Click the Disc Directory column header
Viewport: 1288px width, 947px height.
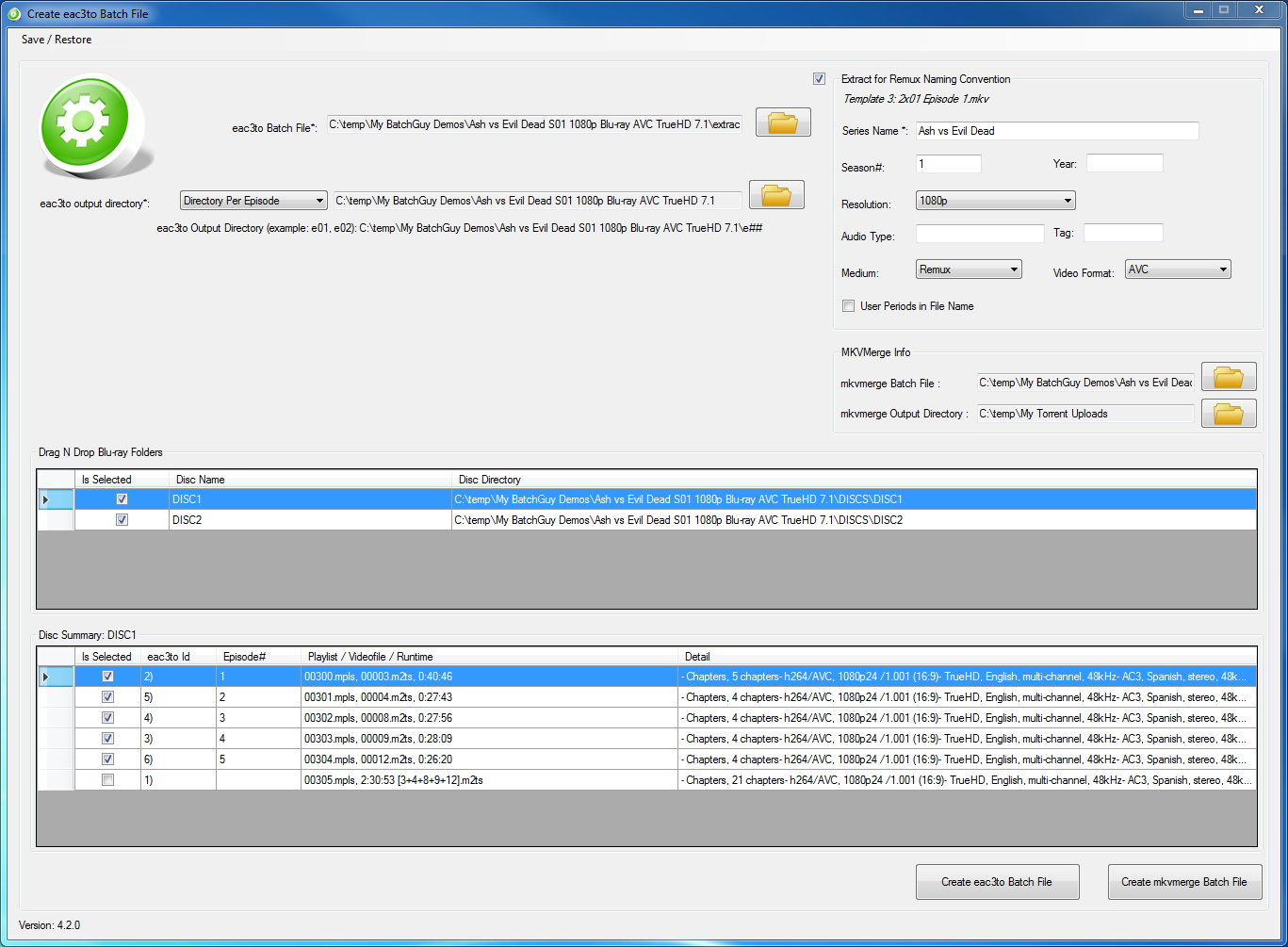point(854,480)
